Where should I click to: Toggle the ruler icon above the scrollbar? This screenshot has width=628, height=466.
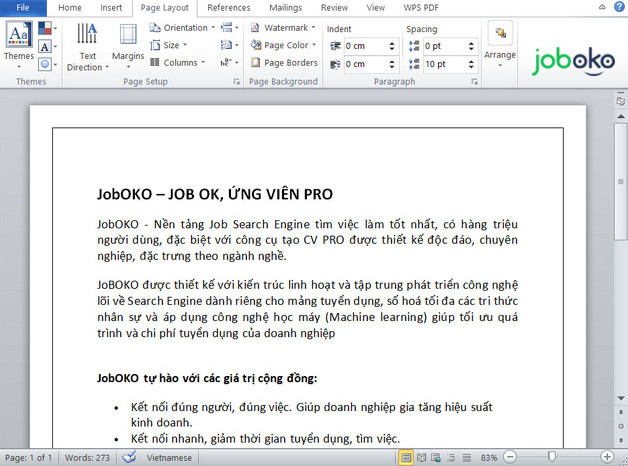(621, 101)
